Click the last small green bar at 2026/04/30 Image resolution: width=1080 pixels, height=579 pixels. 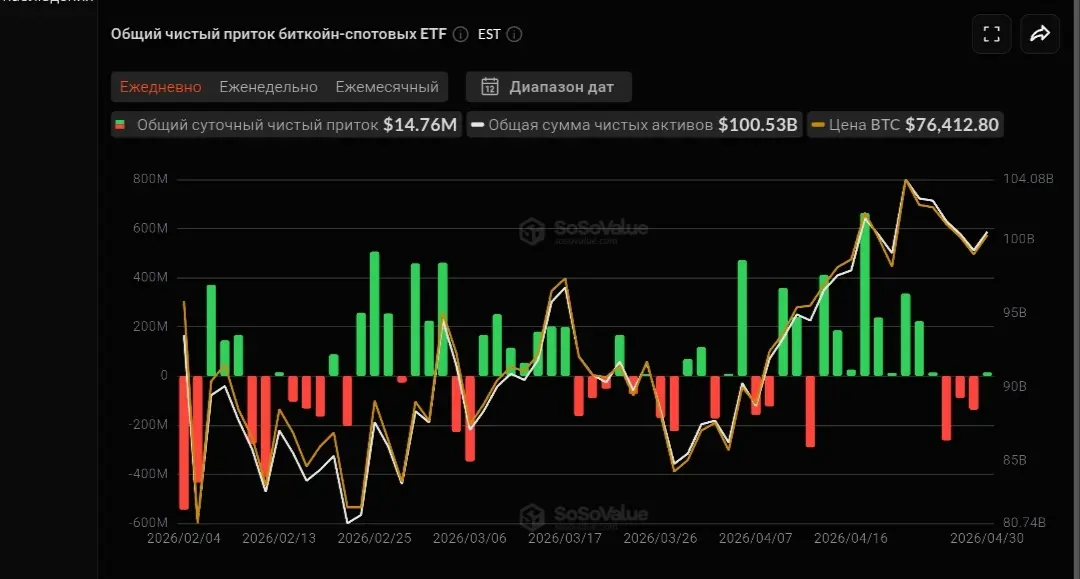point(987,374)
